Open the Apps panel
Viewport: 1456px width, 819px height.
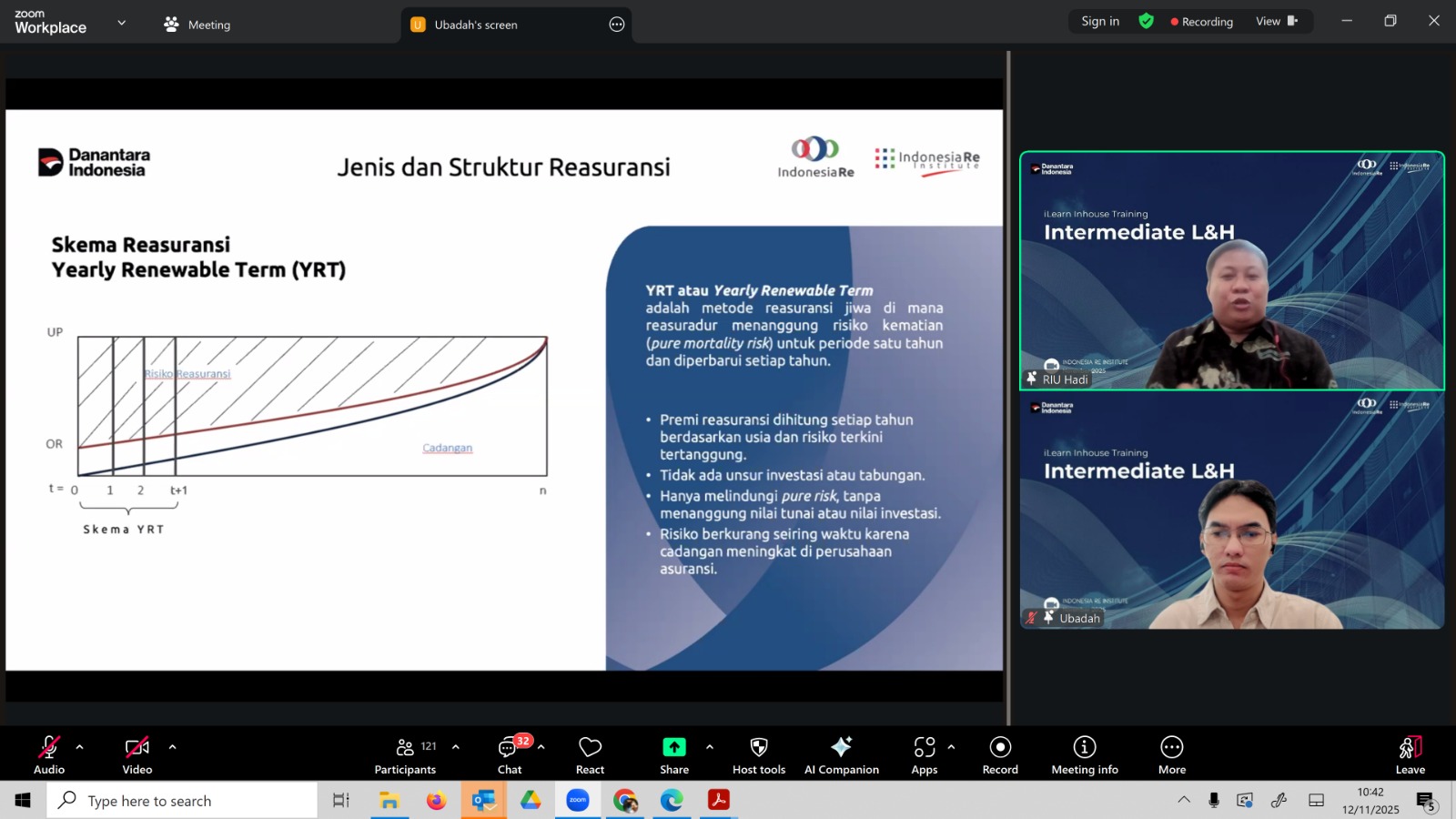point(924,754)
